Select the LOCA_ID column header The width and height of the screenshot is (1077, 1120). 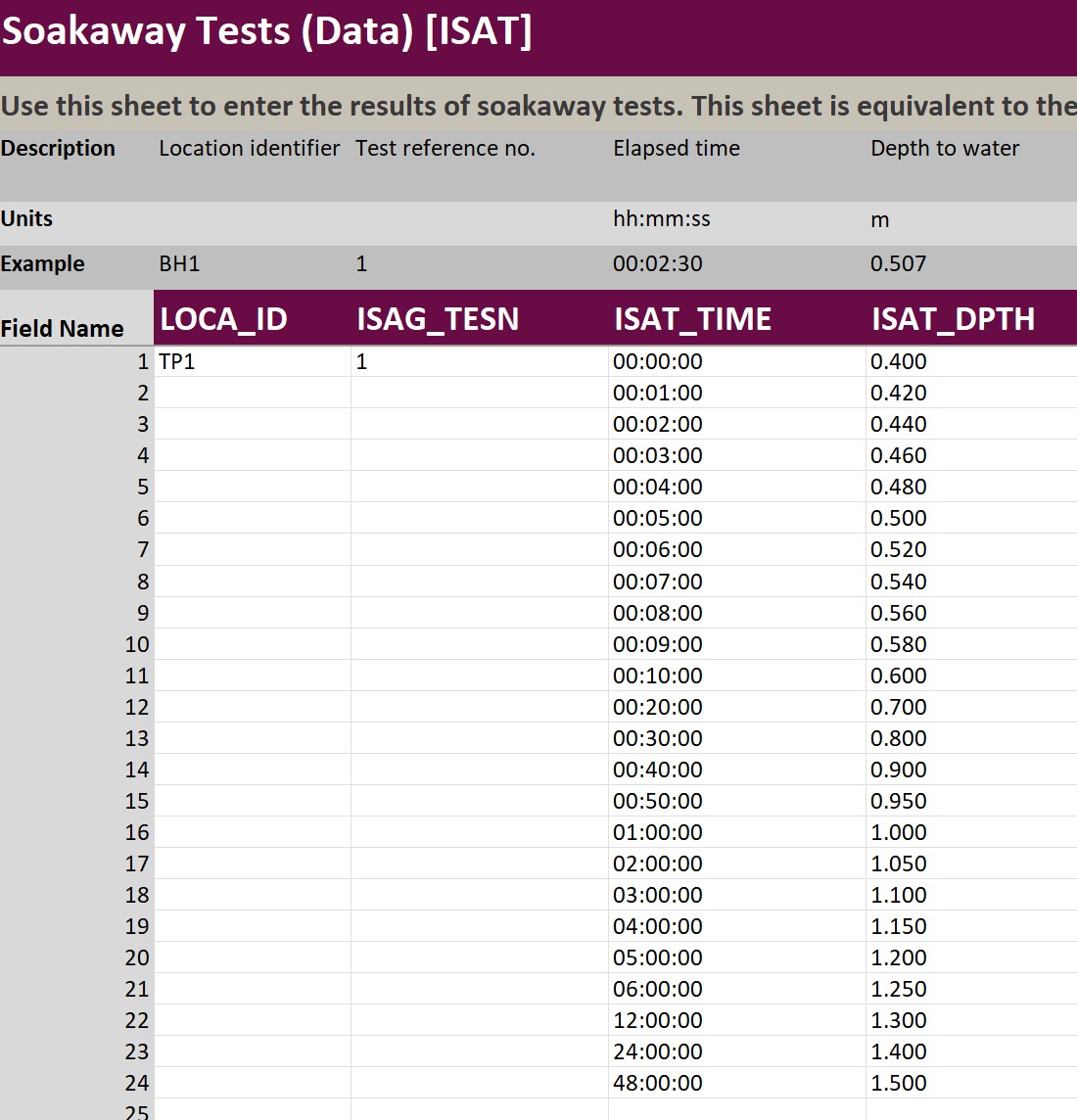[252, 318]
